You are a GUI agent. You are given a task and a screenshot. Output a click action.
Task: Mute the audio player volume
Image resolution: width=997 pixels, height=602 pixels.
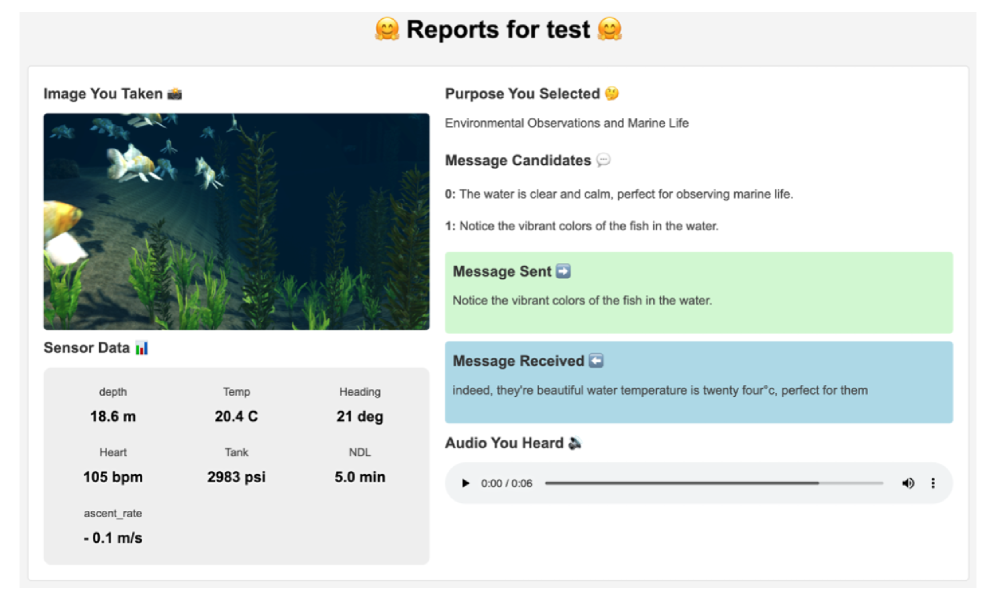pos(908,483)
